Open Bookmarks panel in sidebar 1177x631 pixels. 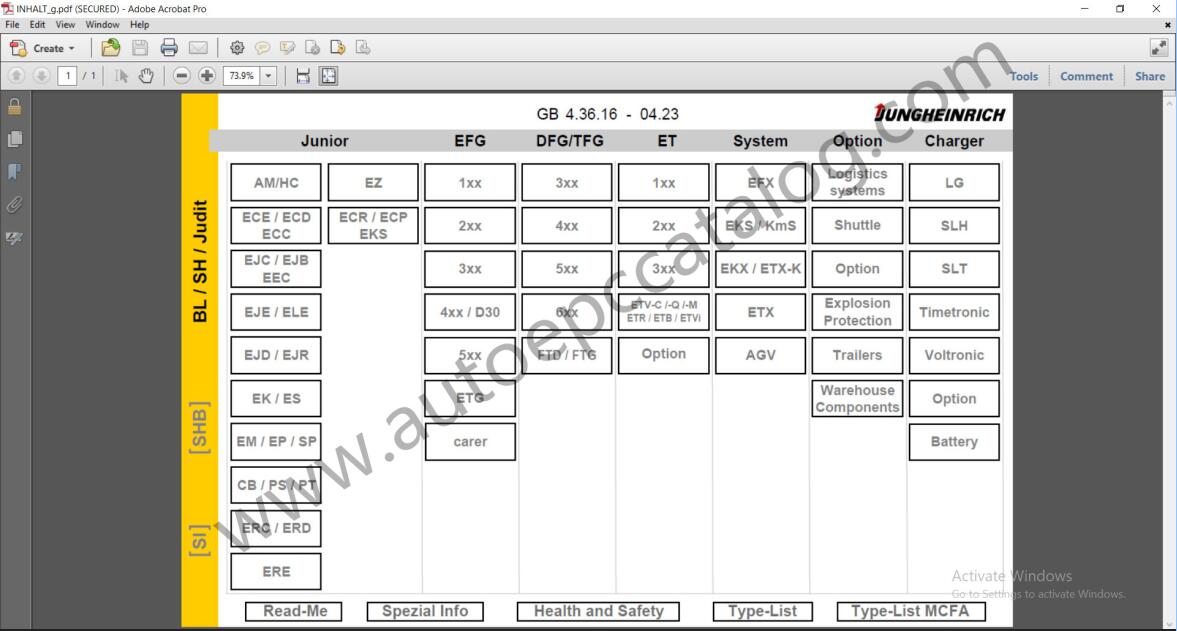coord(14,172)
